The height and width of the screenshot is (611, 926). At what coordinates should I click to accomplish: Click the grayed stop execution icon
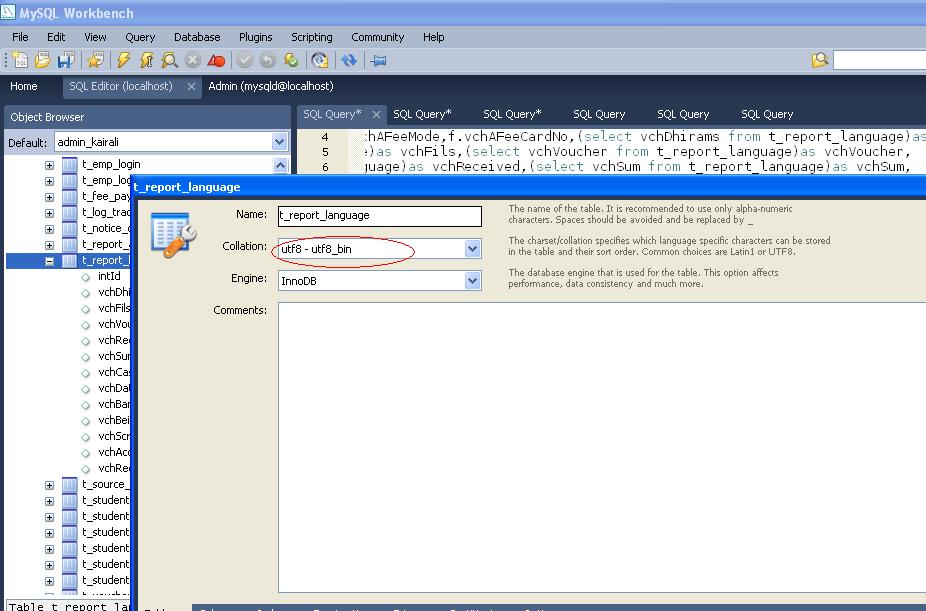[193, 60]
